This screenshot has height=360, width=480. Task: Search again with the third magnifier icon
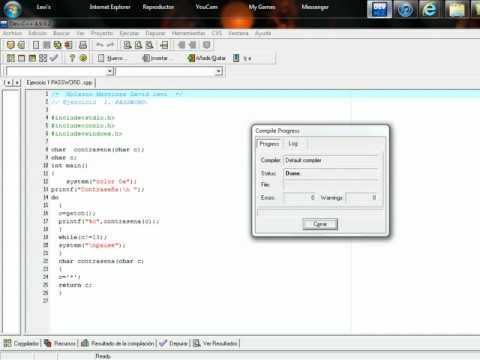click(149, 45)
